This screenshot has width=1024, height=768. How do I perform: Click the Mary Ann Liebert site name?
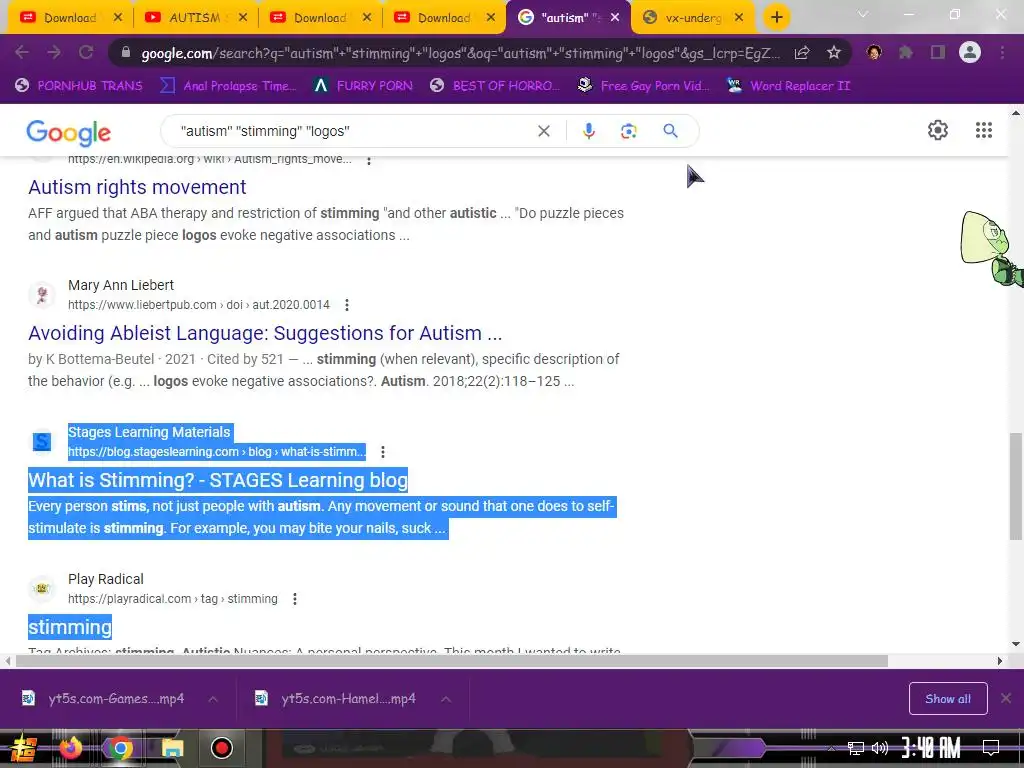click(121, 285)
